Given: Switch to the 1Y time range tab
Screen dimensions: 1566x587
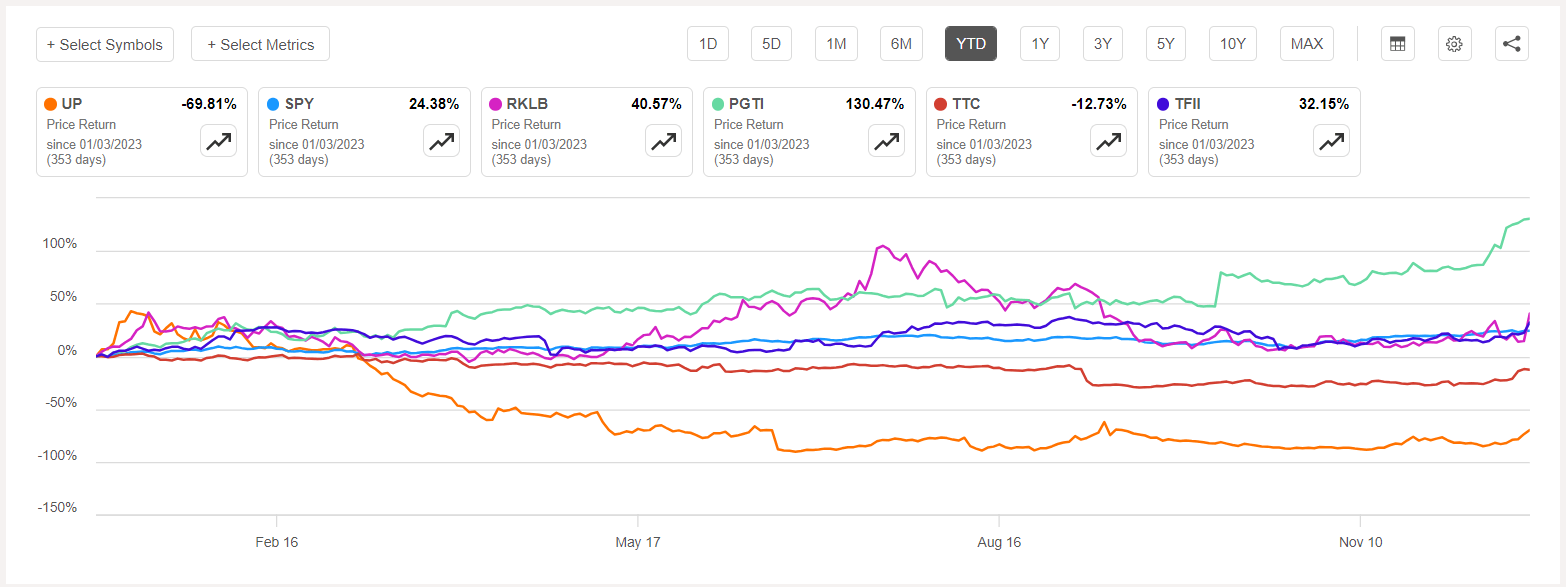Looking at the screenshot, I should [x=1039, y=43].
